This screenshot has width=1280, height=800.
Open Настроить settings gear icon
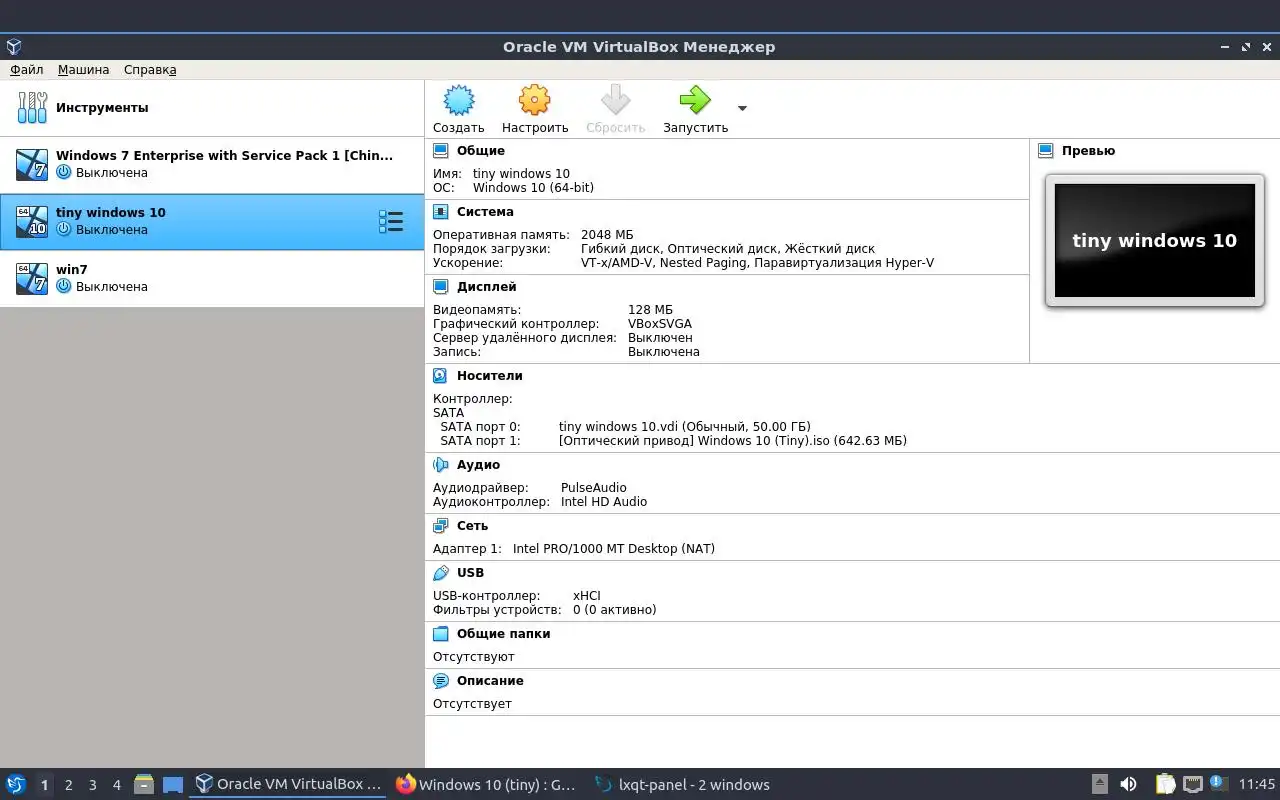tap(535, 100)
